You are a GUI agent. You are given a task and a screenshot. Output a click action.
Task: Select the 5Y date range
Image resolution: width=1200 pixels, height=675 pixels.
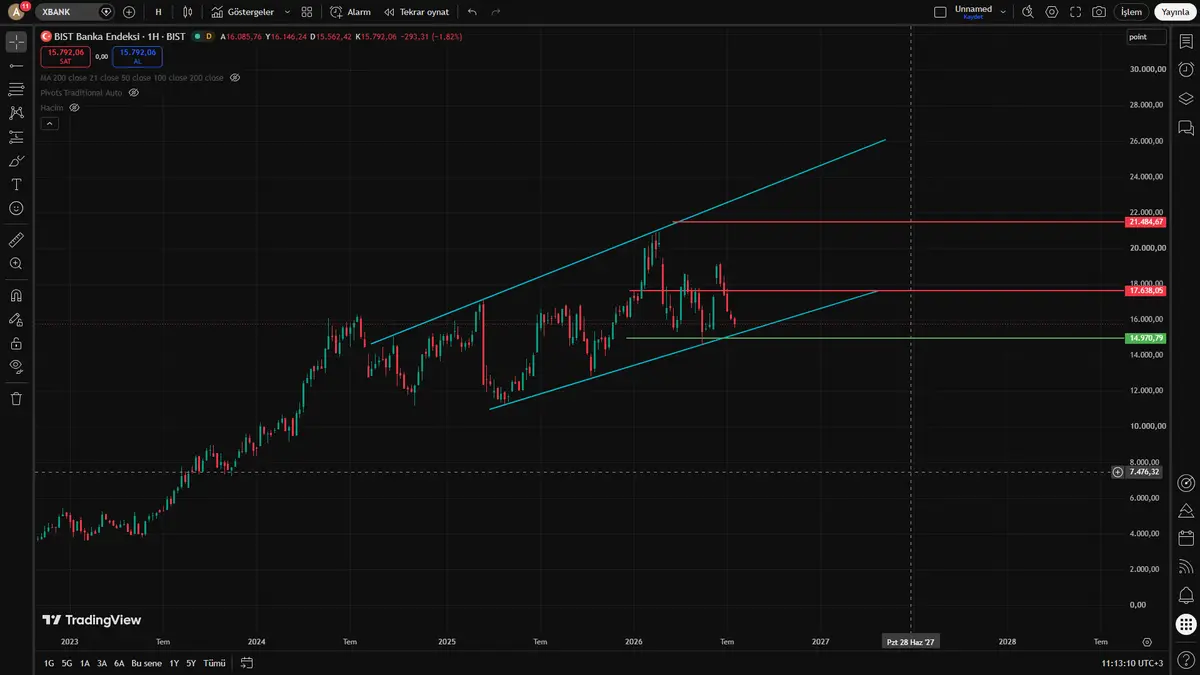pyautogui.click(x=191, y=663)
